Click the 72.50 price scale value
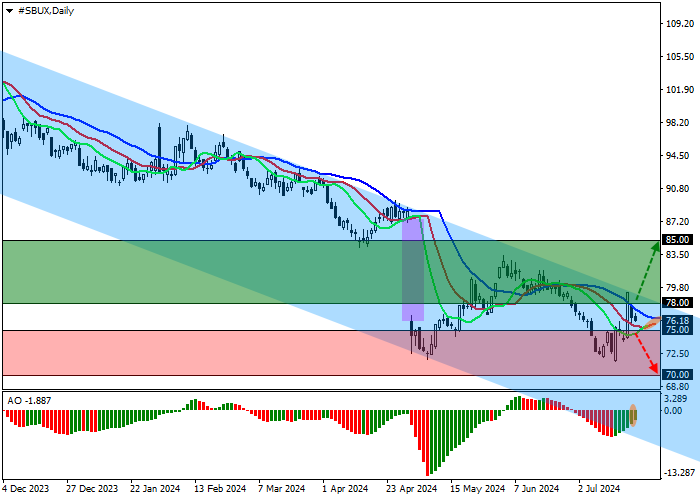This screenshot has width=700, height=500. (x=680, y=354)
